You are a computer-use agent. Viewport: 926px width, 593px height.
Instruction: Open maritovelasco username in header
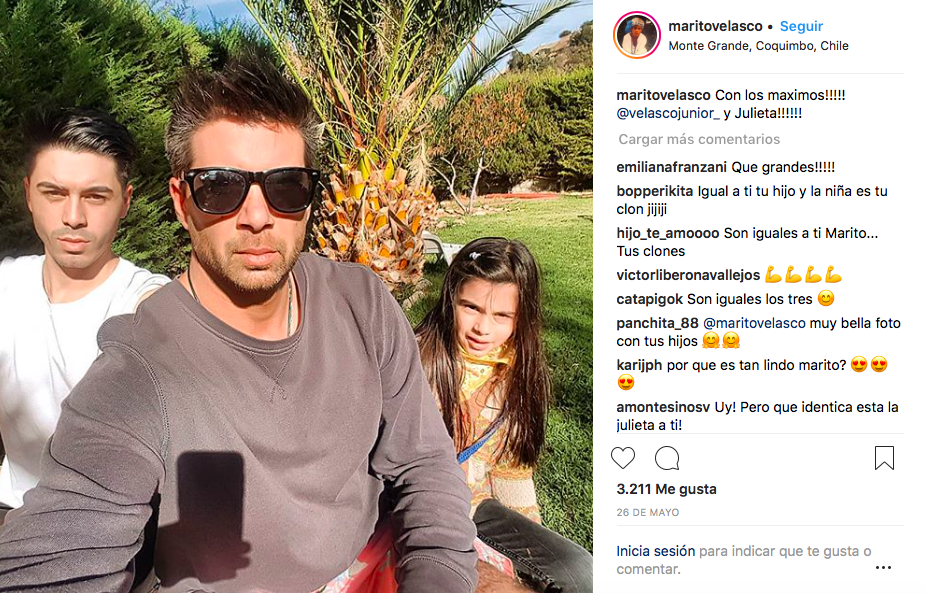pyautogui.click(x=715, y=26)
